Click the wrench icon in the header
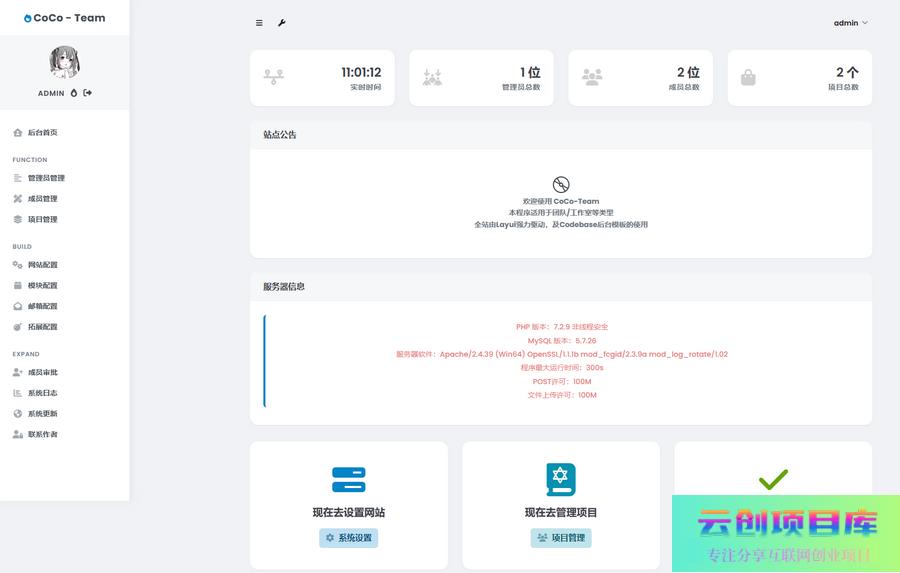This screenshot has height=573, width=900. click(282, 23)
